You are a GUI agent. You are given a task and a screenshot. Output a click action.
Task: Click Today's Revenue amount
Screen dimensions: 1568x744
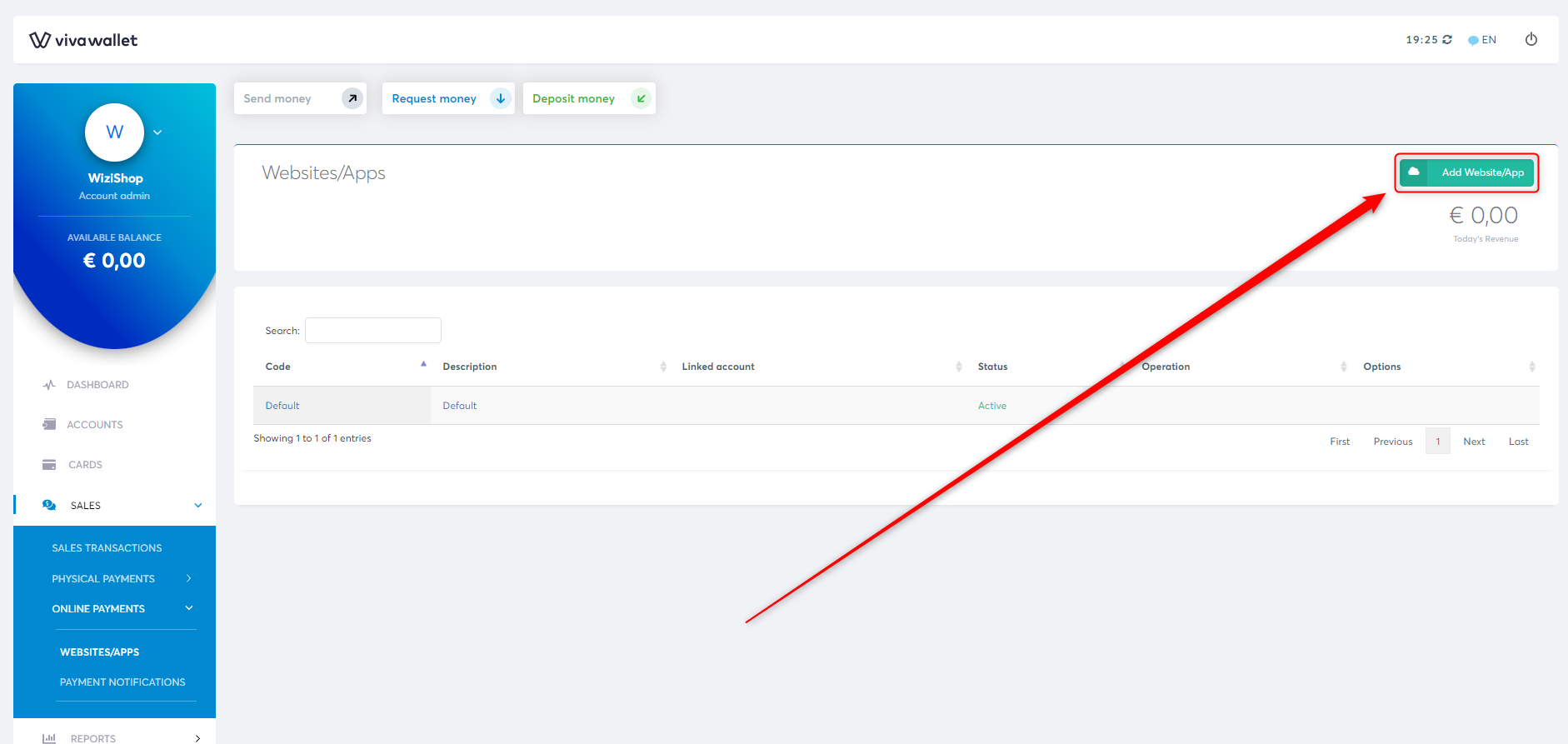tap(1484, 216)
